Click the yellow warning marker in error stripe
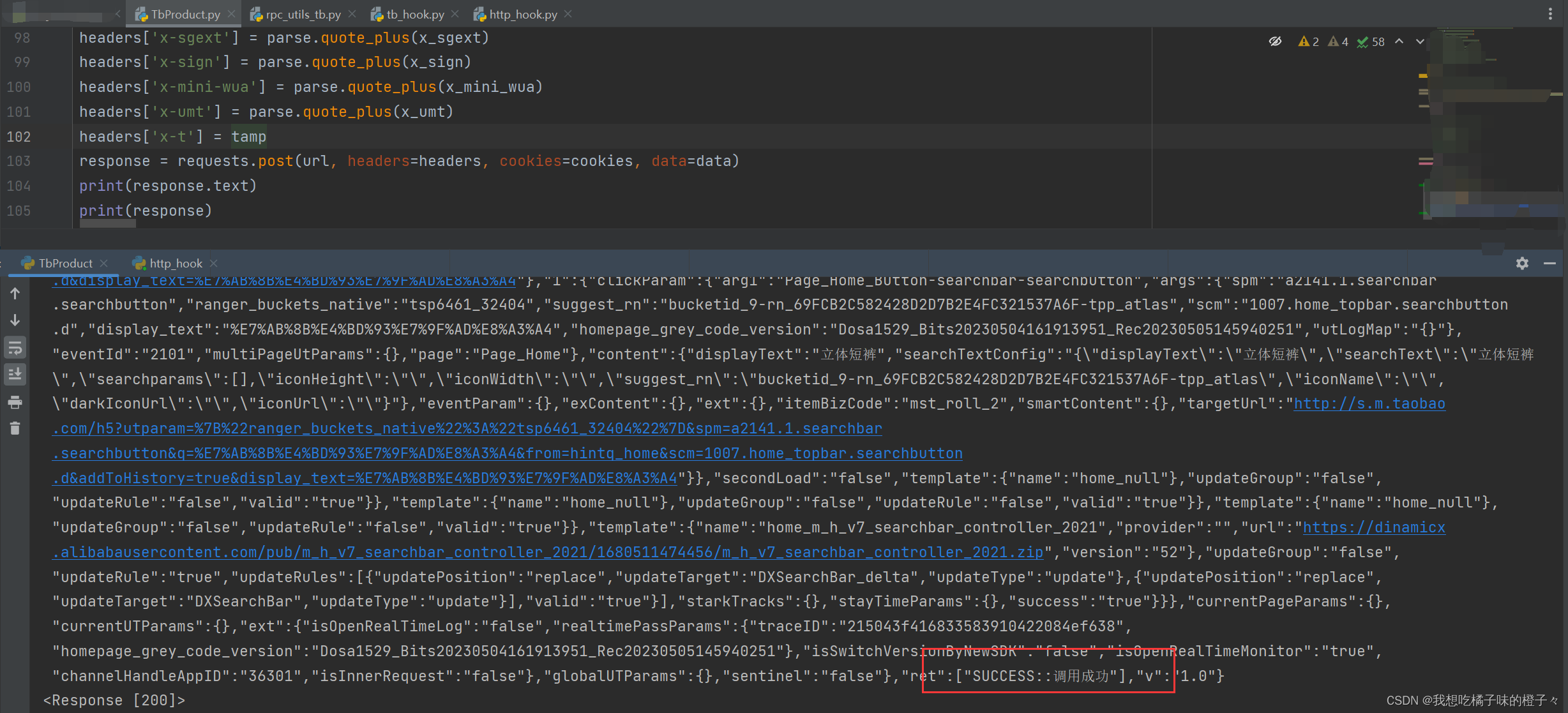Viewport: 1568px width, 713px height. coord(1422,76)
